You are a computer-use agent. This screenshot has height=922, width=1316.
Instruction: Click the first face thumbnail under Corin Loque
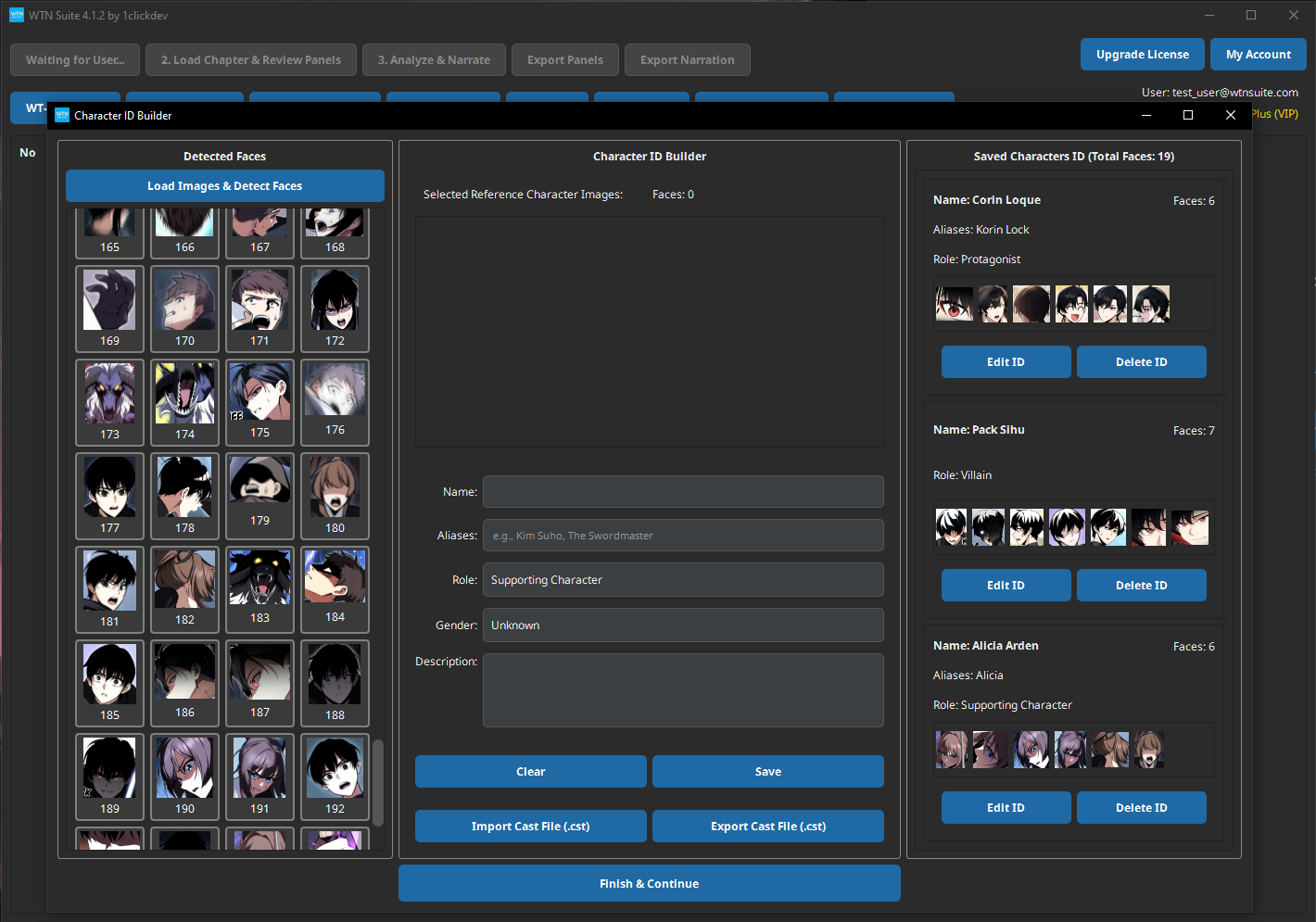pyautogui.click(x=954, y=303)
